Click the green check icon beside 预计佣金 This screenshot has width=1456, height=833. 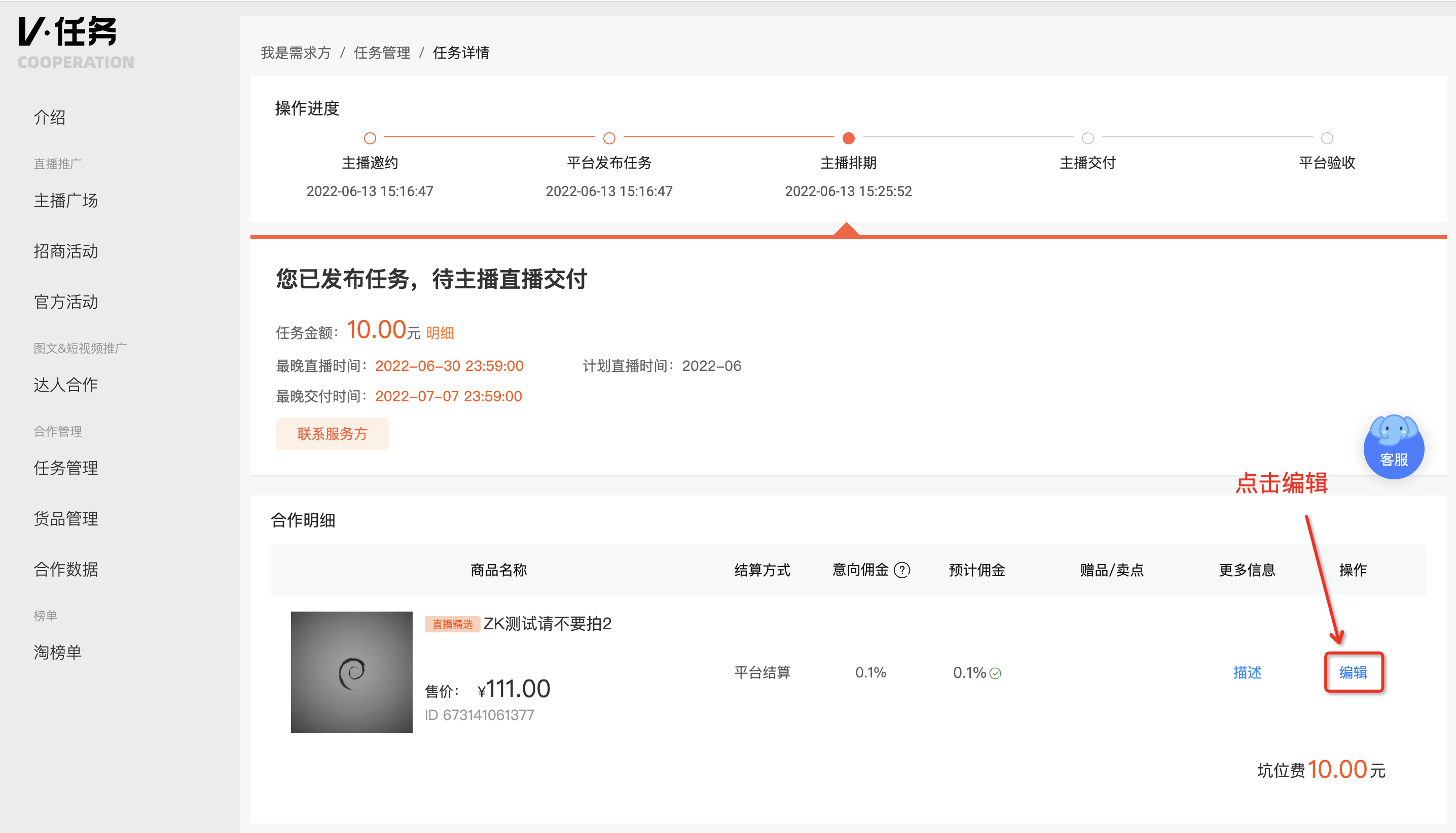[995, 673]
